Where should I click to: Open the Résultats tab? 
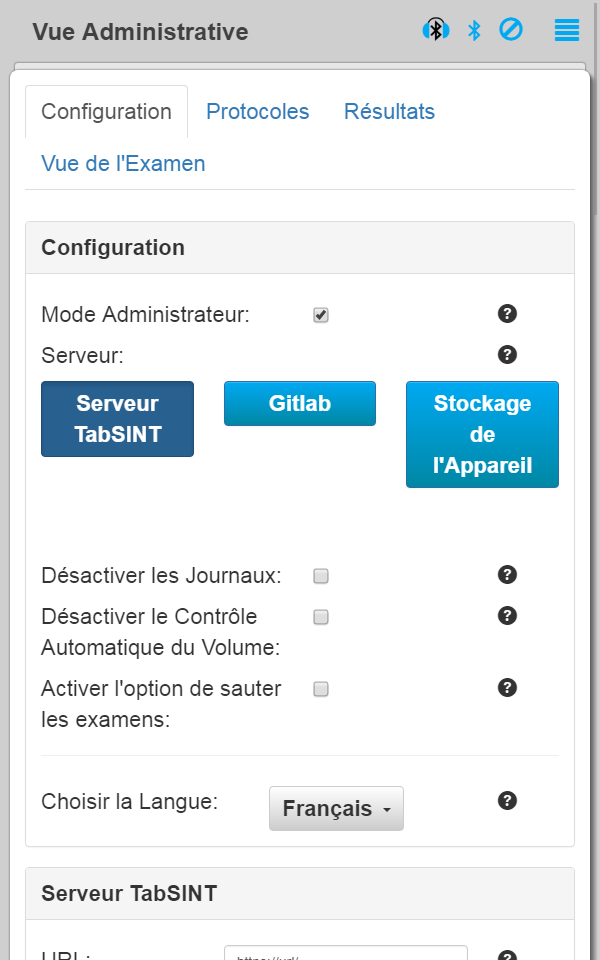389,112
